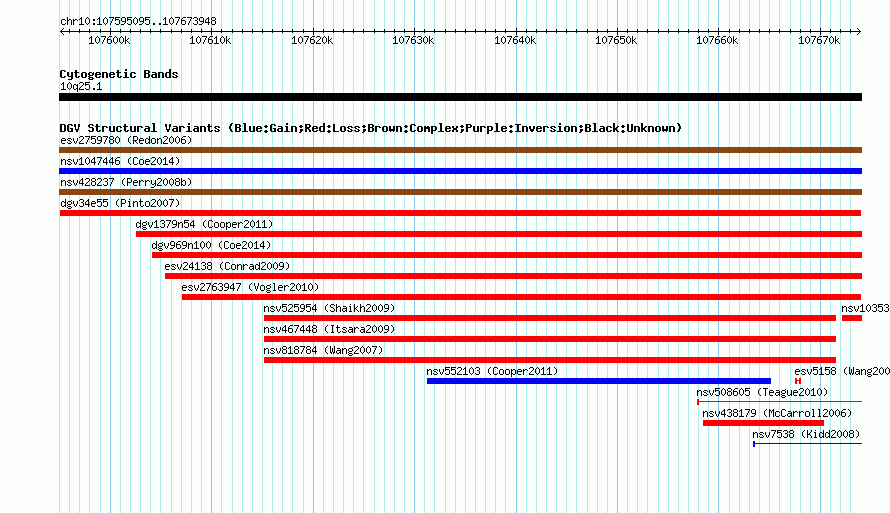Click the Cytogenetic Bands track title

(x=119, y=74)
